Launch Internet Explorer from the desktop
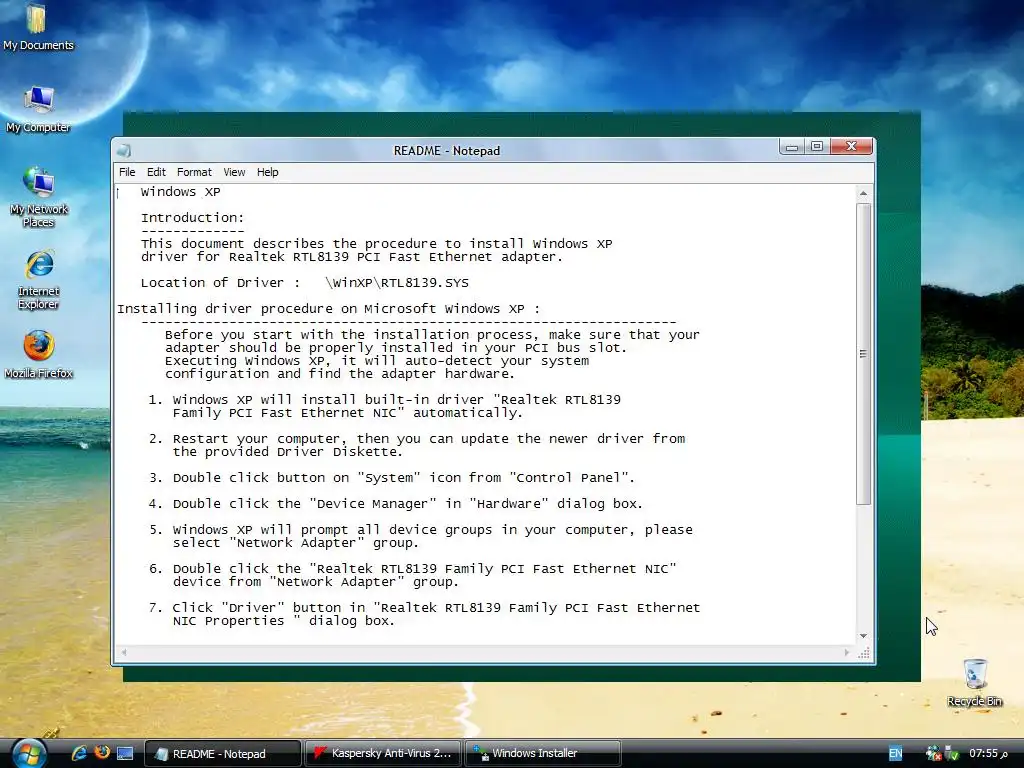Image resolution: width=1024 pixels, height=768 pixels. coord(39,279)
